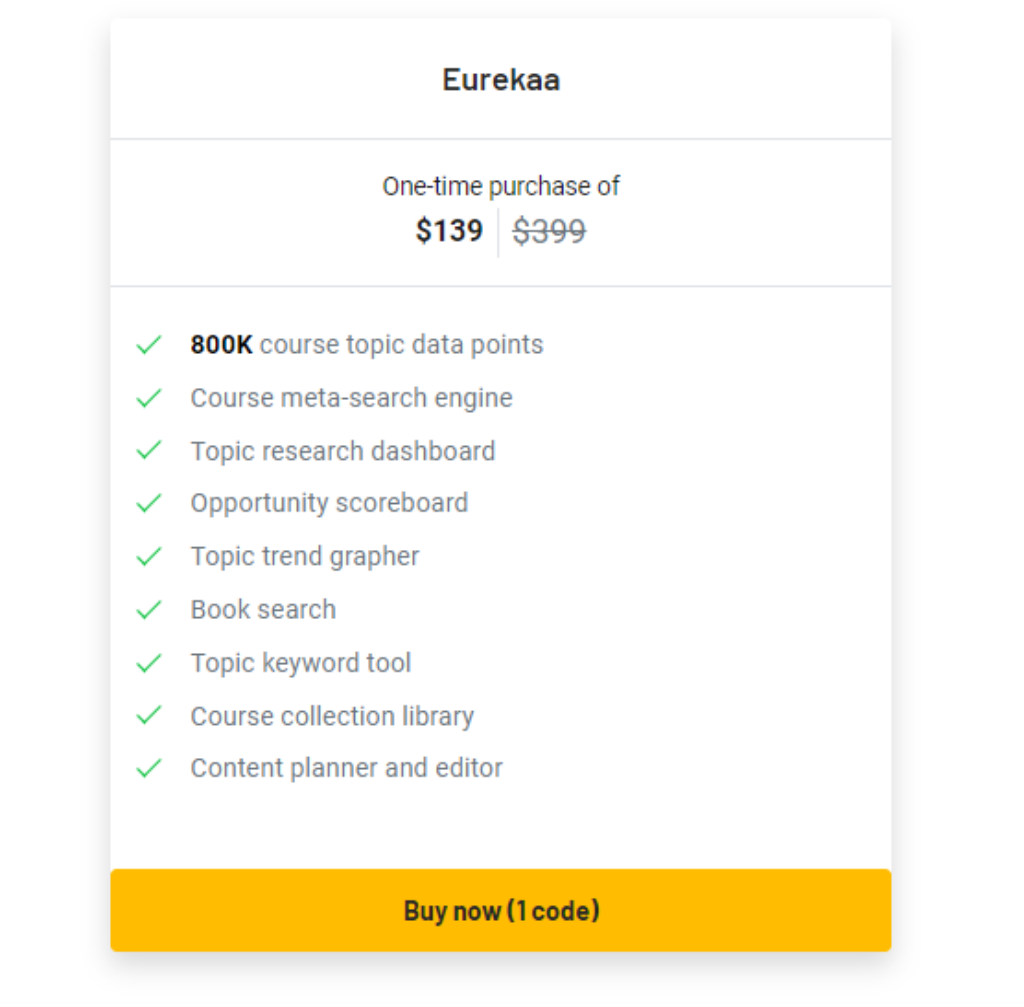This screenshot has height=1007, width=1024.
Task: Select the Opportunity scoreboard feature text
Action: click(x=329, y=503)
